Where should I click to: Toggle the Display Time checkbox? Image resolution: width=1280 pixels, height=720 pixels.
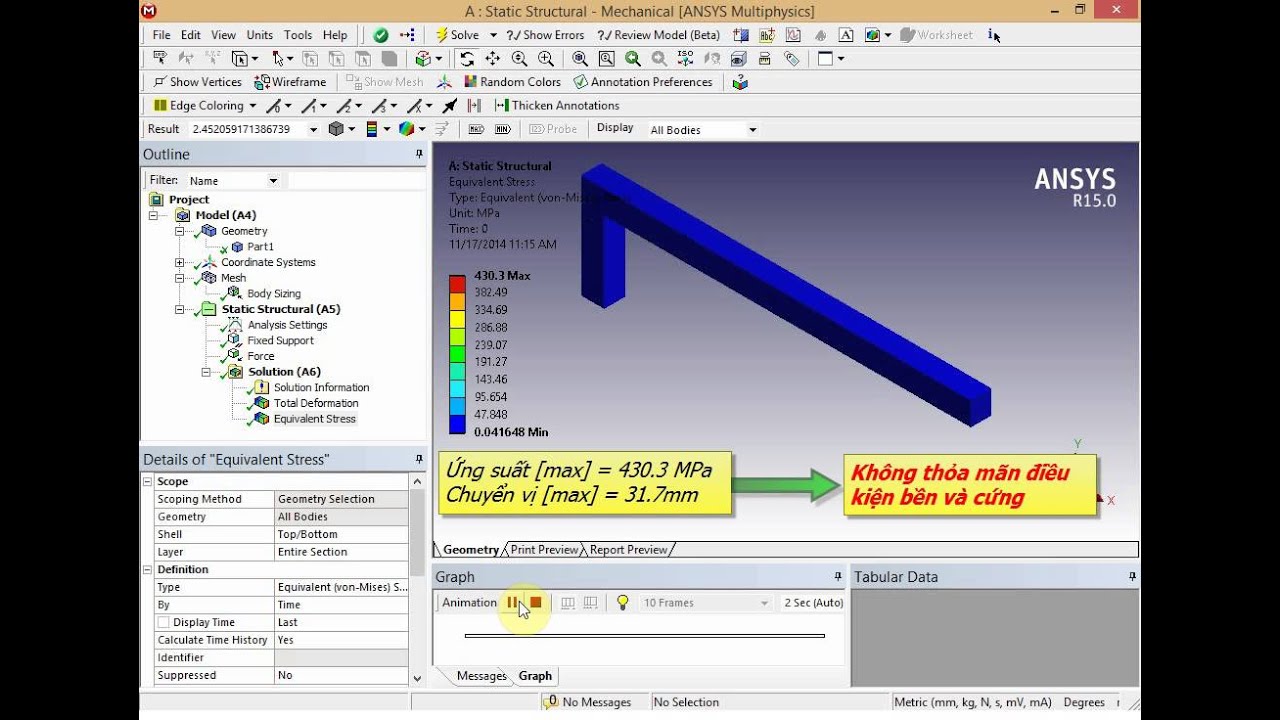[x=163, y=622]
